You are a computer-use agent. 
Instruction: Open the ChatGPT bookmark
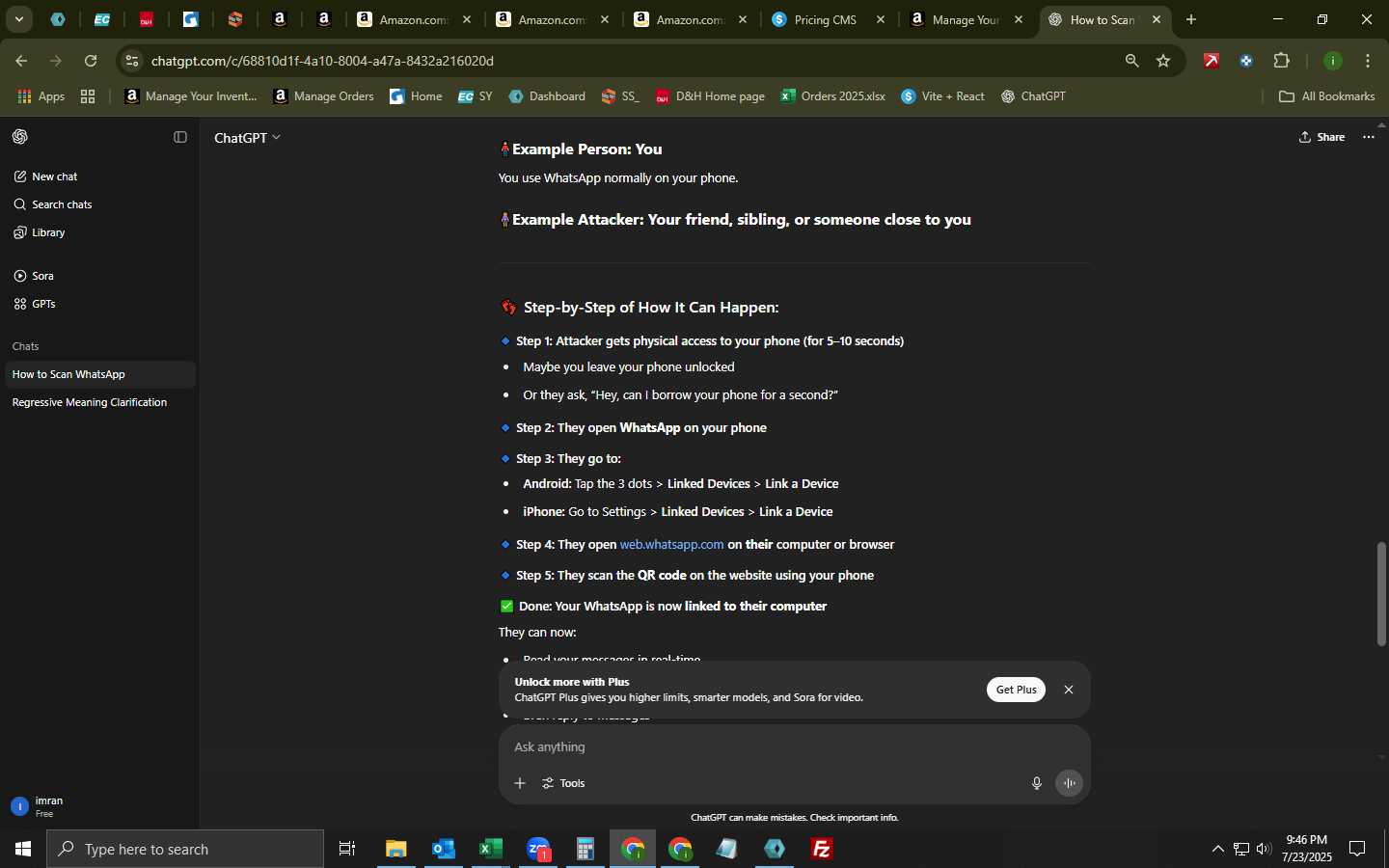[x=1033, y=96]
